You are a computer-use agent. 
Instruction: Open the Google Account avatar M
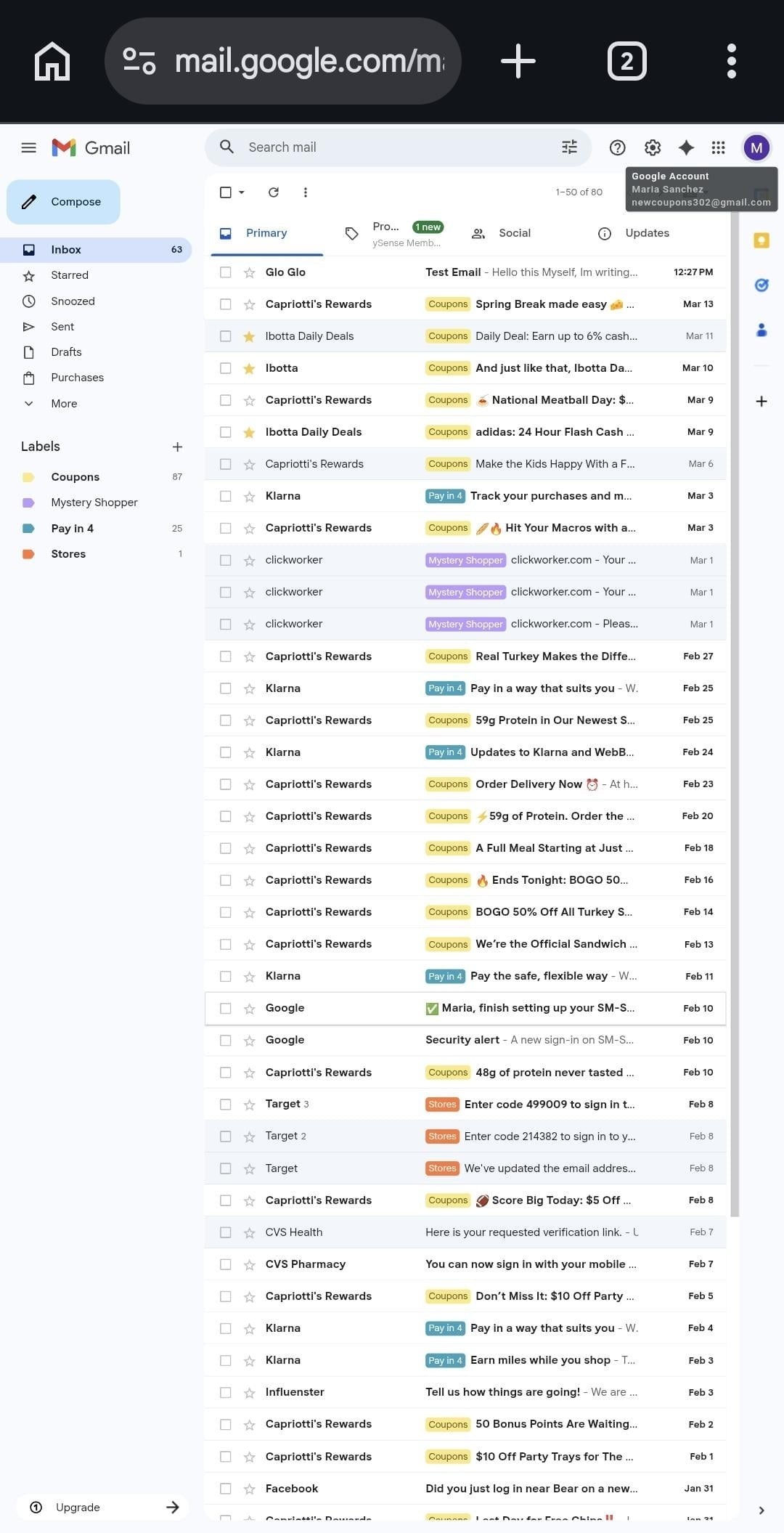coord(756,148)
